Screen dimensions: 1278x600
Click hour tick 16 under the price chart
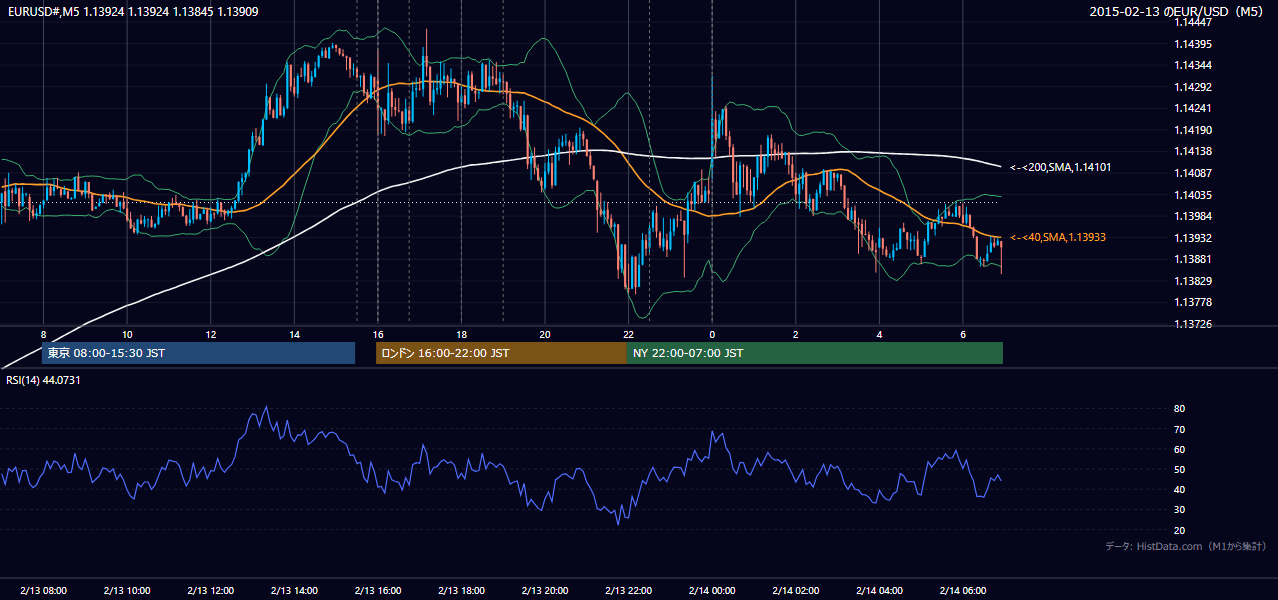point(378,334)
